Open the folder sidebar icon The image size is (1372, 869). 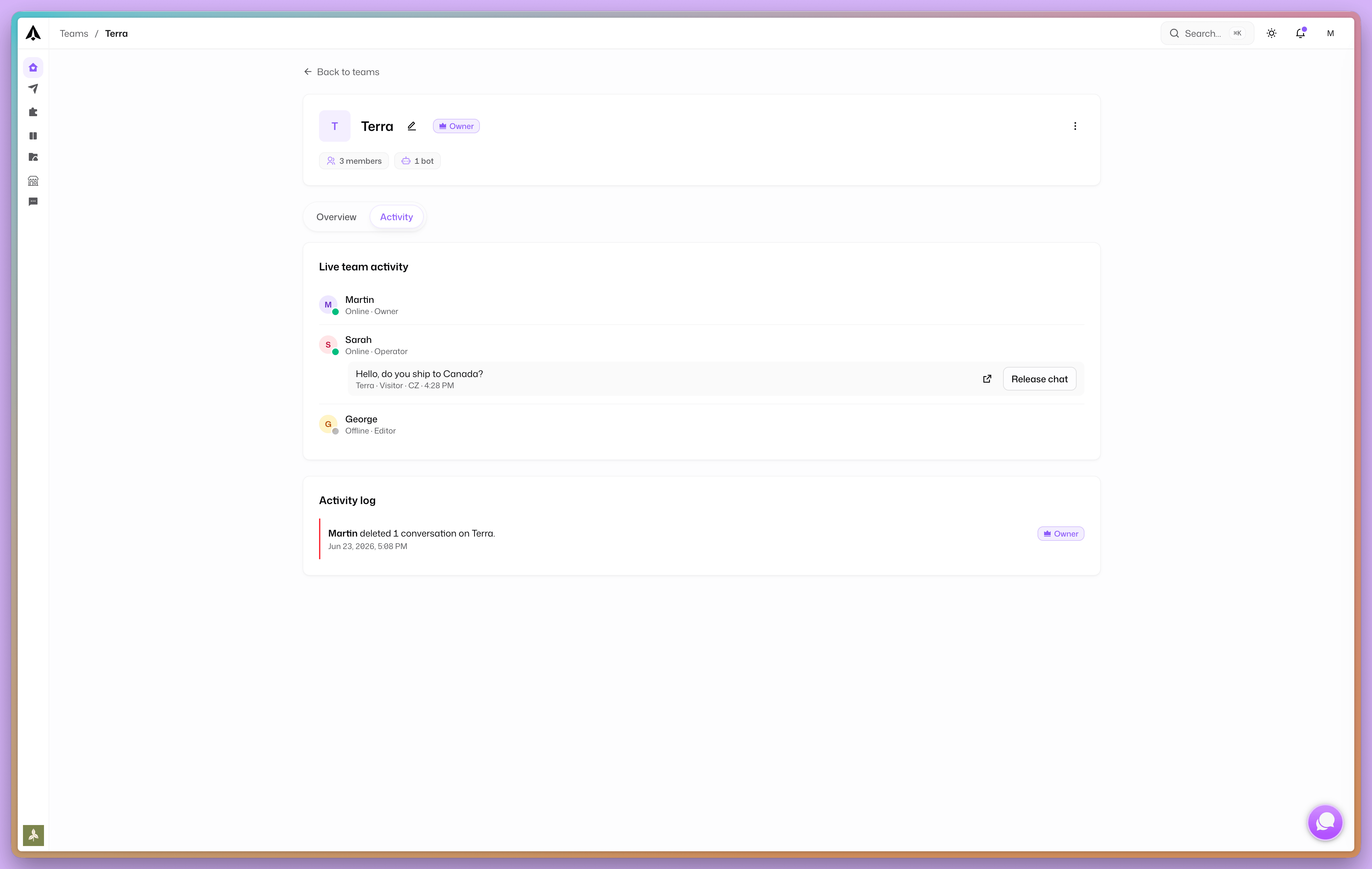coord(33,157)
